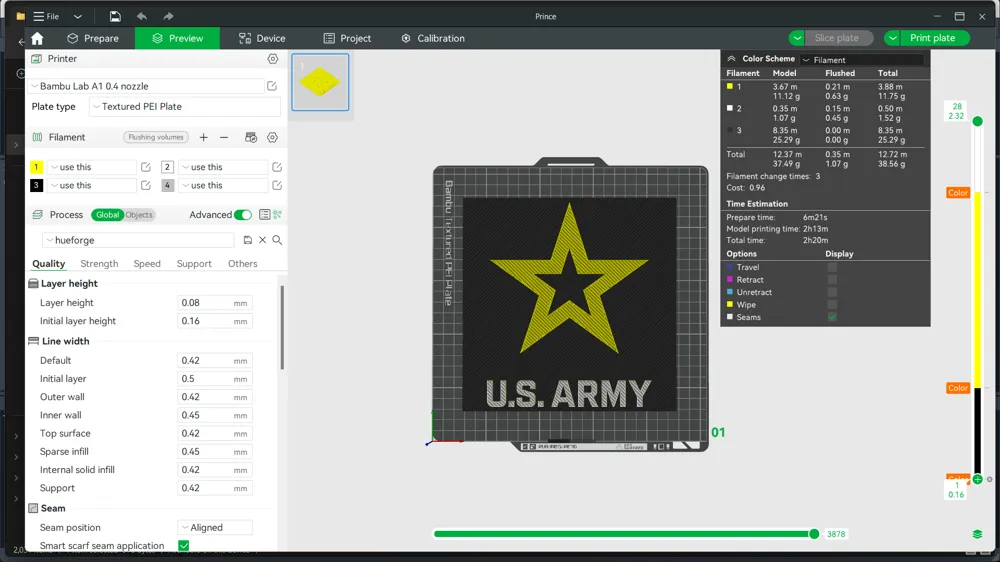Screen dimensions: 1000x562
Task: Select plate 1 thumbnail
Action: [x=320, y=82]
